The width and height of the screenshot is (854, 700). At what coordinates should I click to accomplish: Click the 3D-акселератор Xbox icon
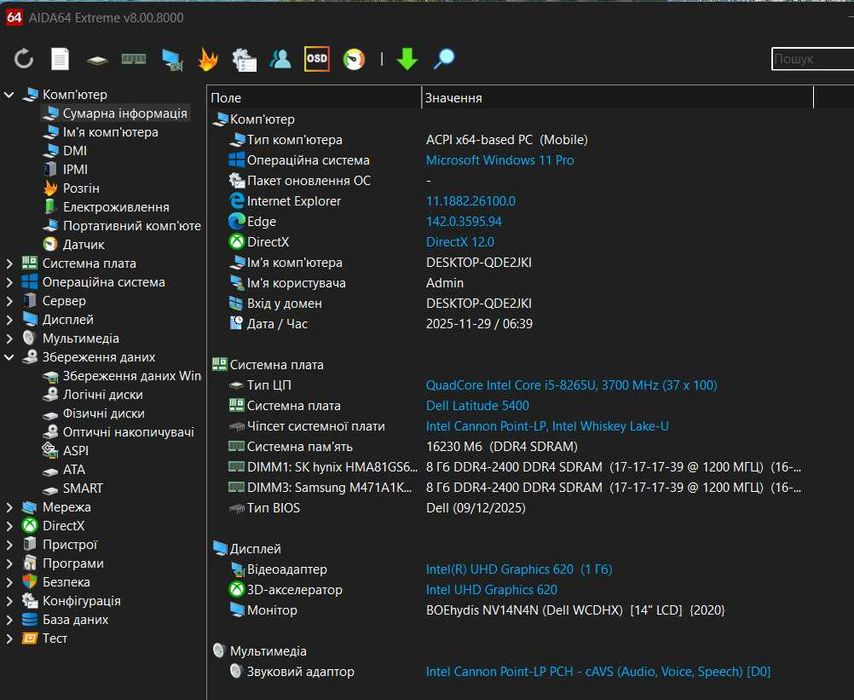click(236, 589)
